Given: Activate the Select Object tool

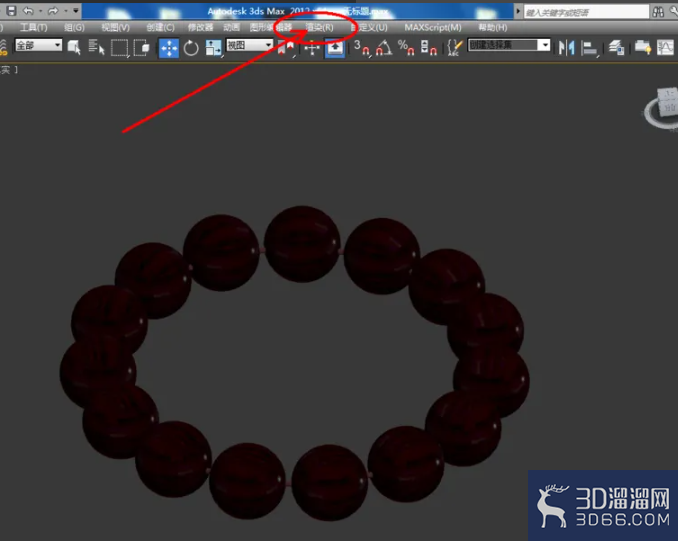Looking at the screenshot, I should (x=74, y=47).
